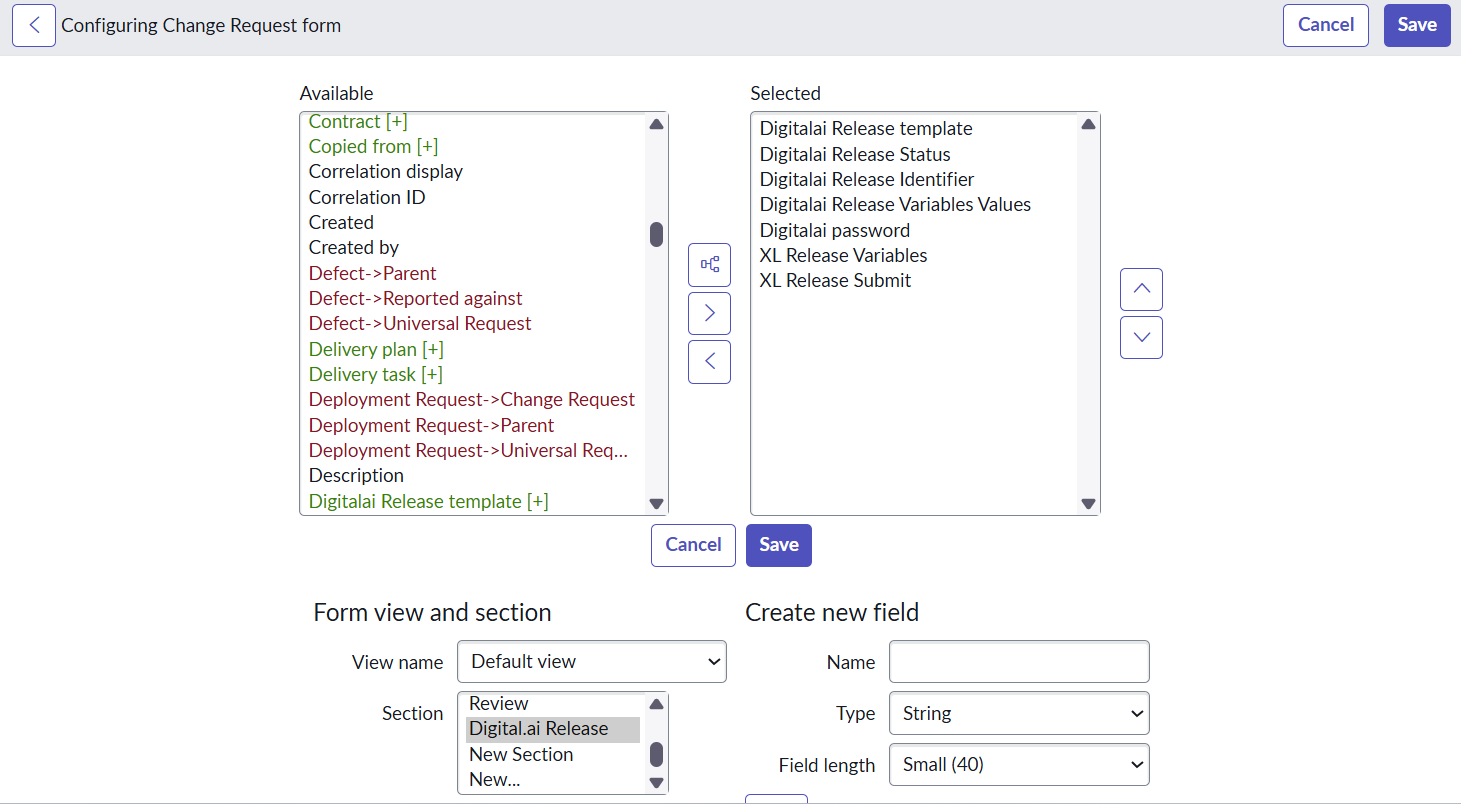The height and width of the screenshot is (804, 1461).
Task: Select Digitalai Release template [+] in Available
Action: coord(428,501)
